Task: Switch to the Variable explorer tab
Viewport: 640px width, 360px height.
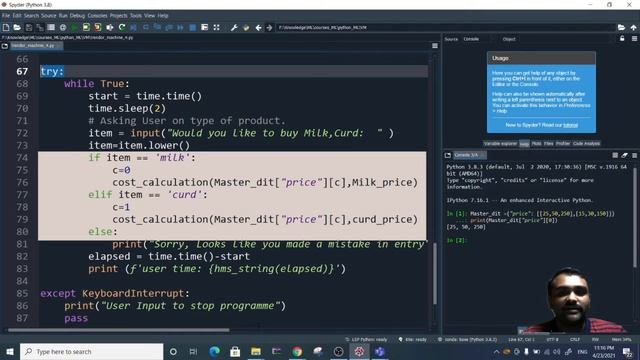Action: click(x=500, y=144)
